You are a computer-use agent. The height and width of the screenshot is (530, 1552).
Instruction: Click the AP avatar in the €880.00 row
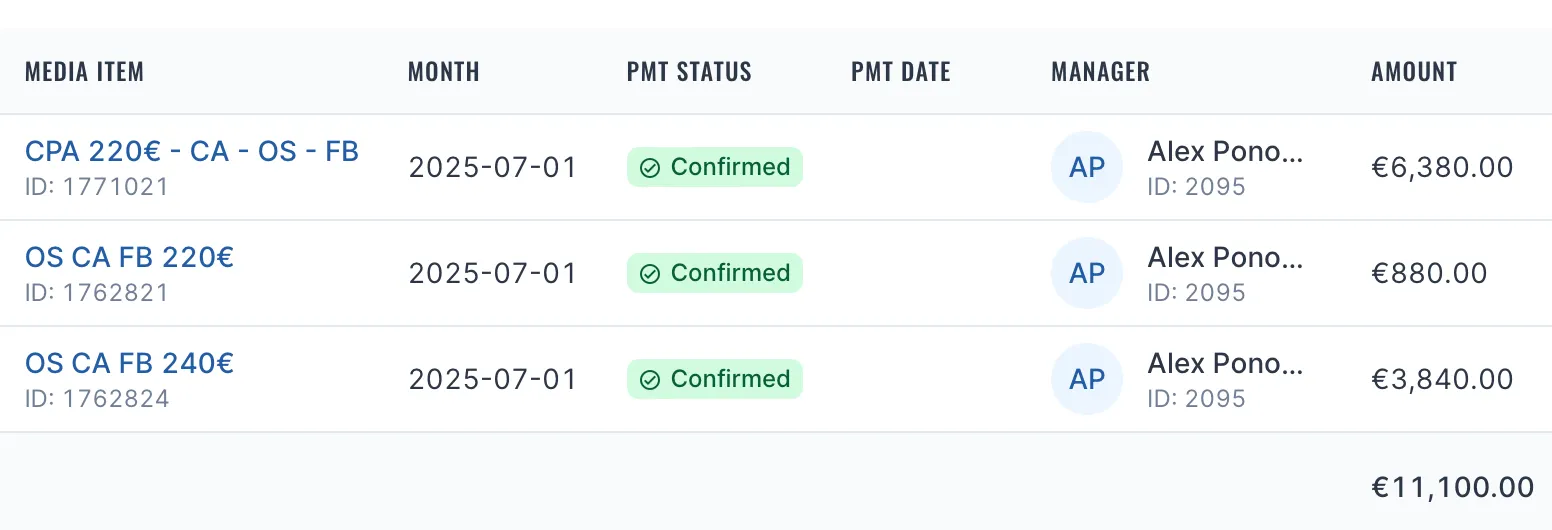[x=1087, y=274]
